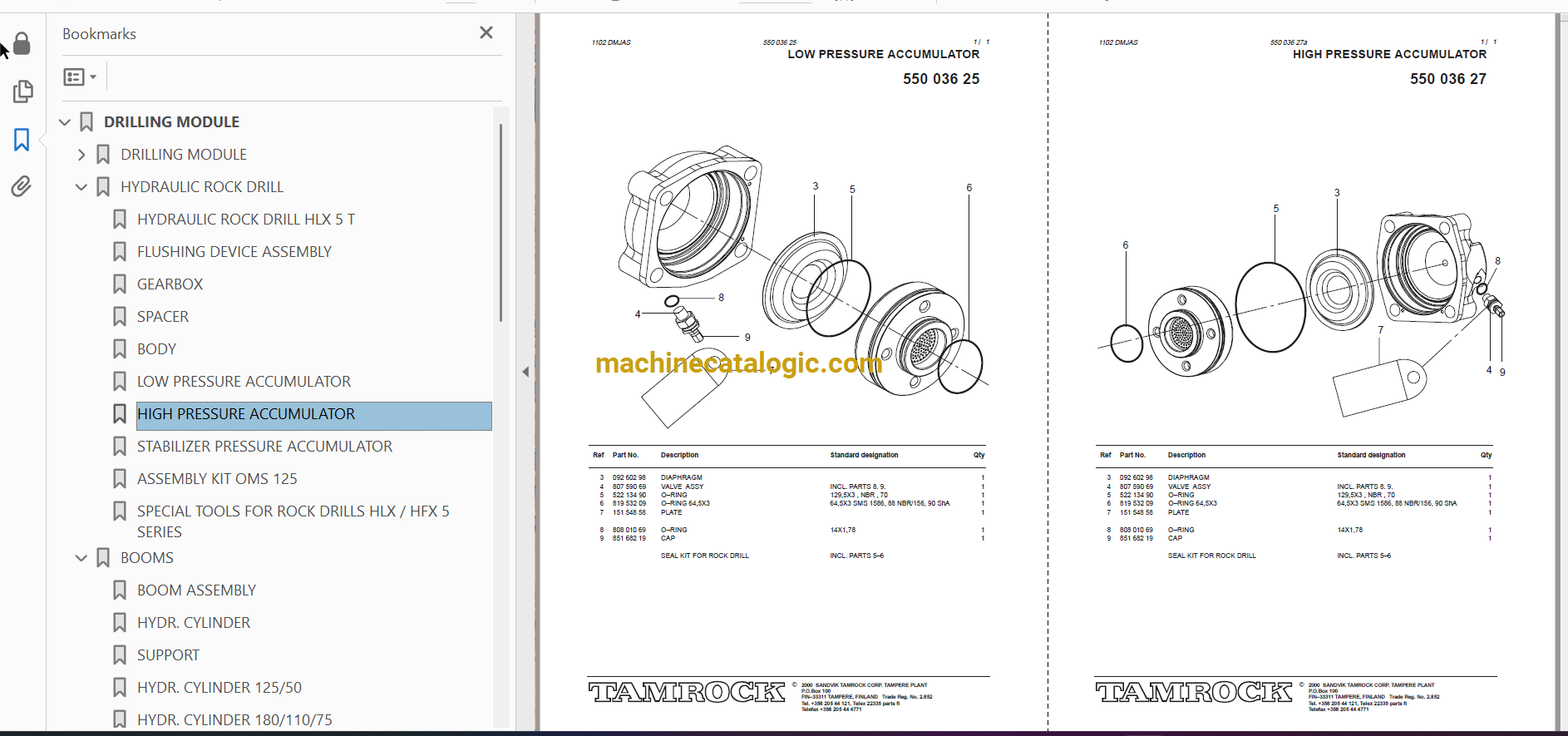Click CAP row in left parts table
1568x736 pixels.
tap(788, 538)
